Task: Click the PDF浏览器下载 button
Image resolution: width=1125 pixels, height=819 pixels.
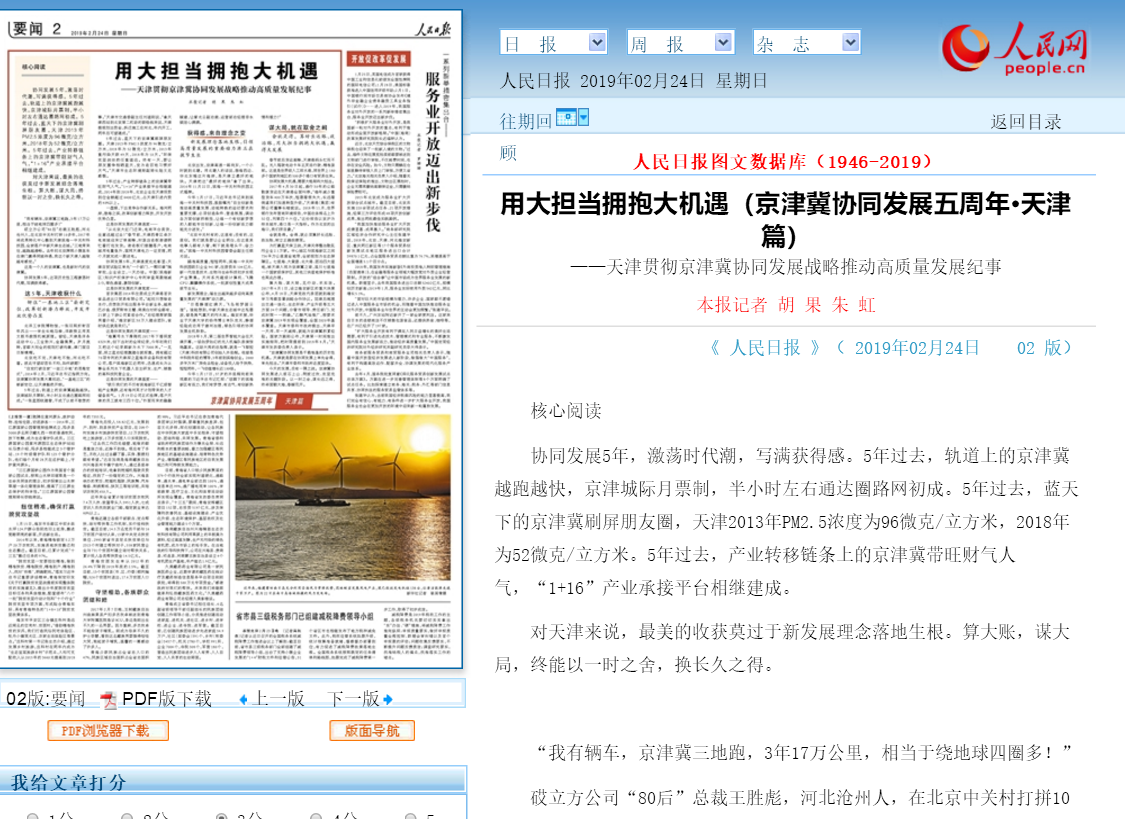Action: pyautogui.click(x=108, y=731)
